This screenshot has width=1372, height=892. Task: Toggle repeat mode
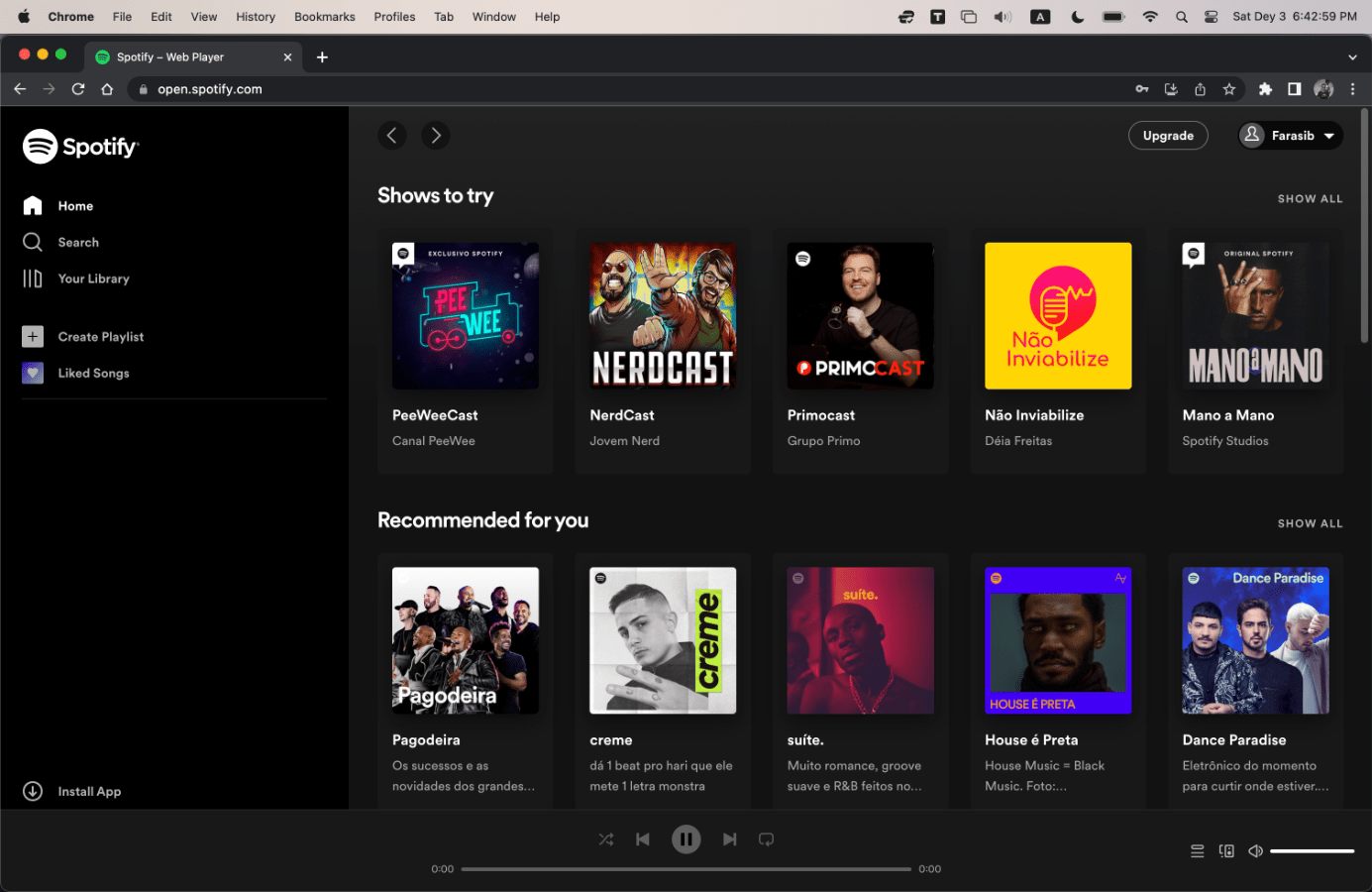[767, 839]
